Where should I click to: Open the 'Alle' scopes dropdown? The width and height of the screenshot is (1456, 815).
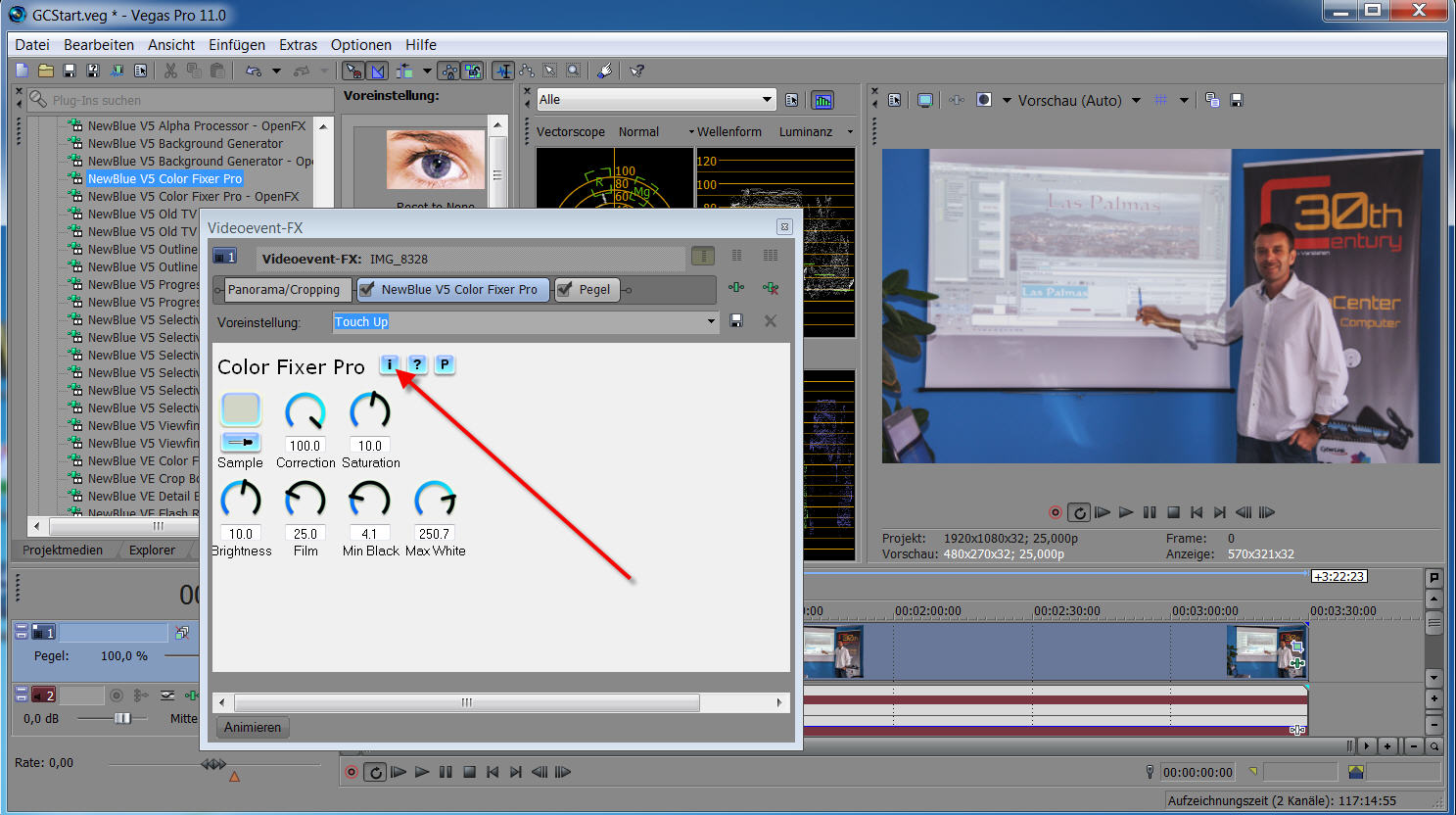tap(767, 100)
